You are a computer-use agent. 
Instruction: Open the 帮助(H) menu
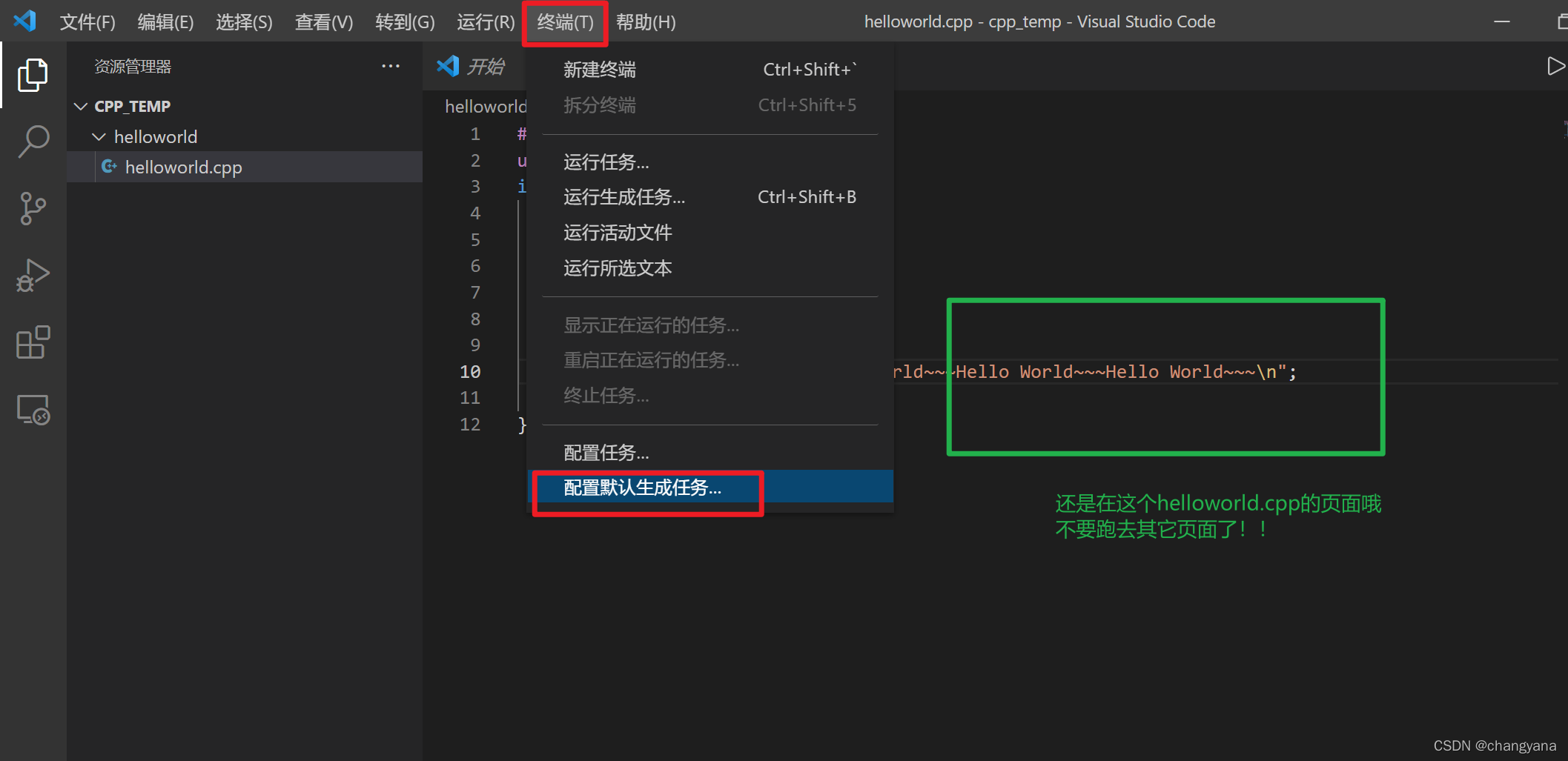tap(646, 21)
